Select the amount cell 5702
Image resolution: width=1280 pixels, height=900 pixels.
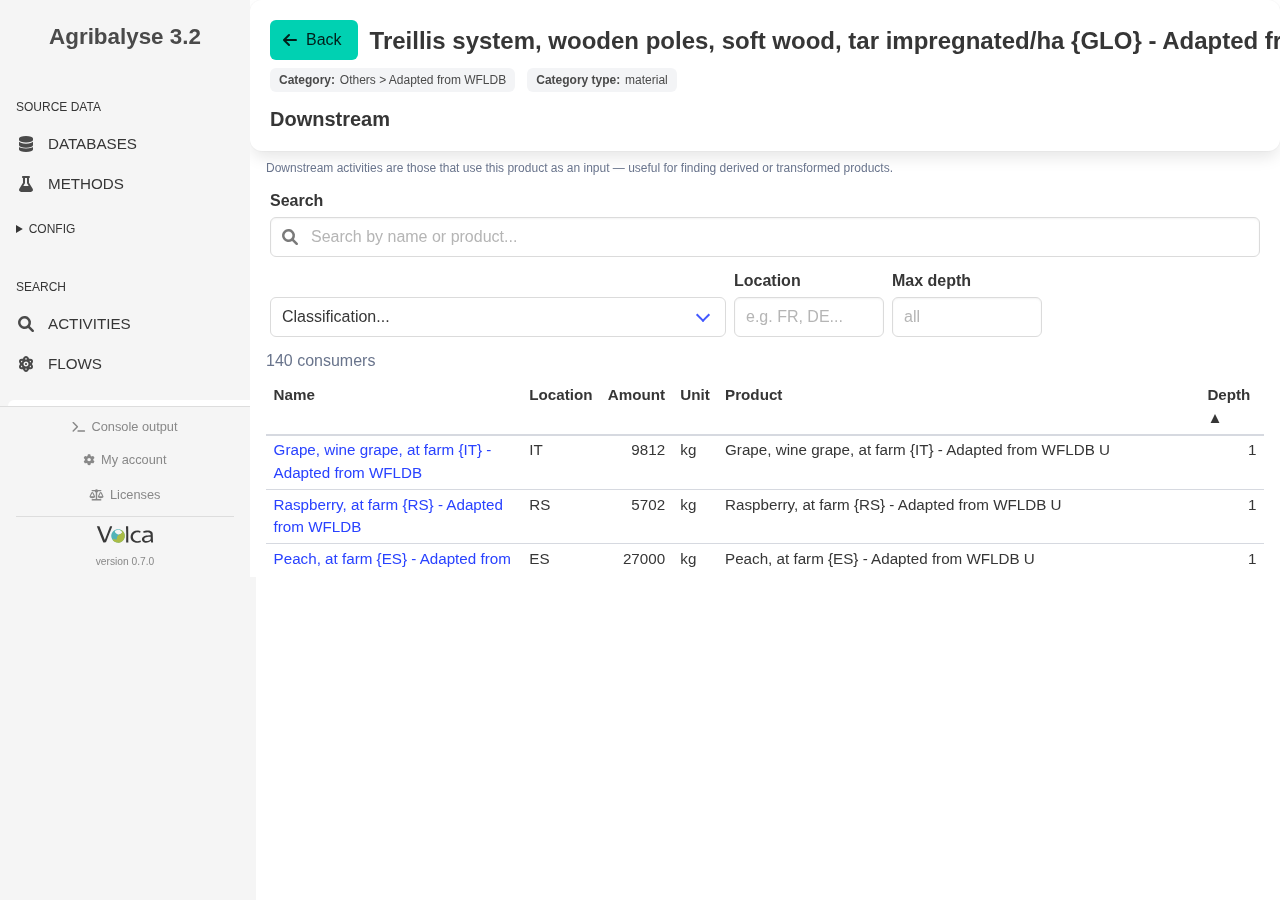(648, 505)
